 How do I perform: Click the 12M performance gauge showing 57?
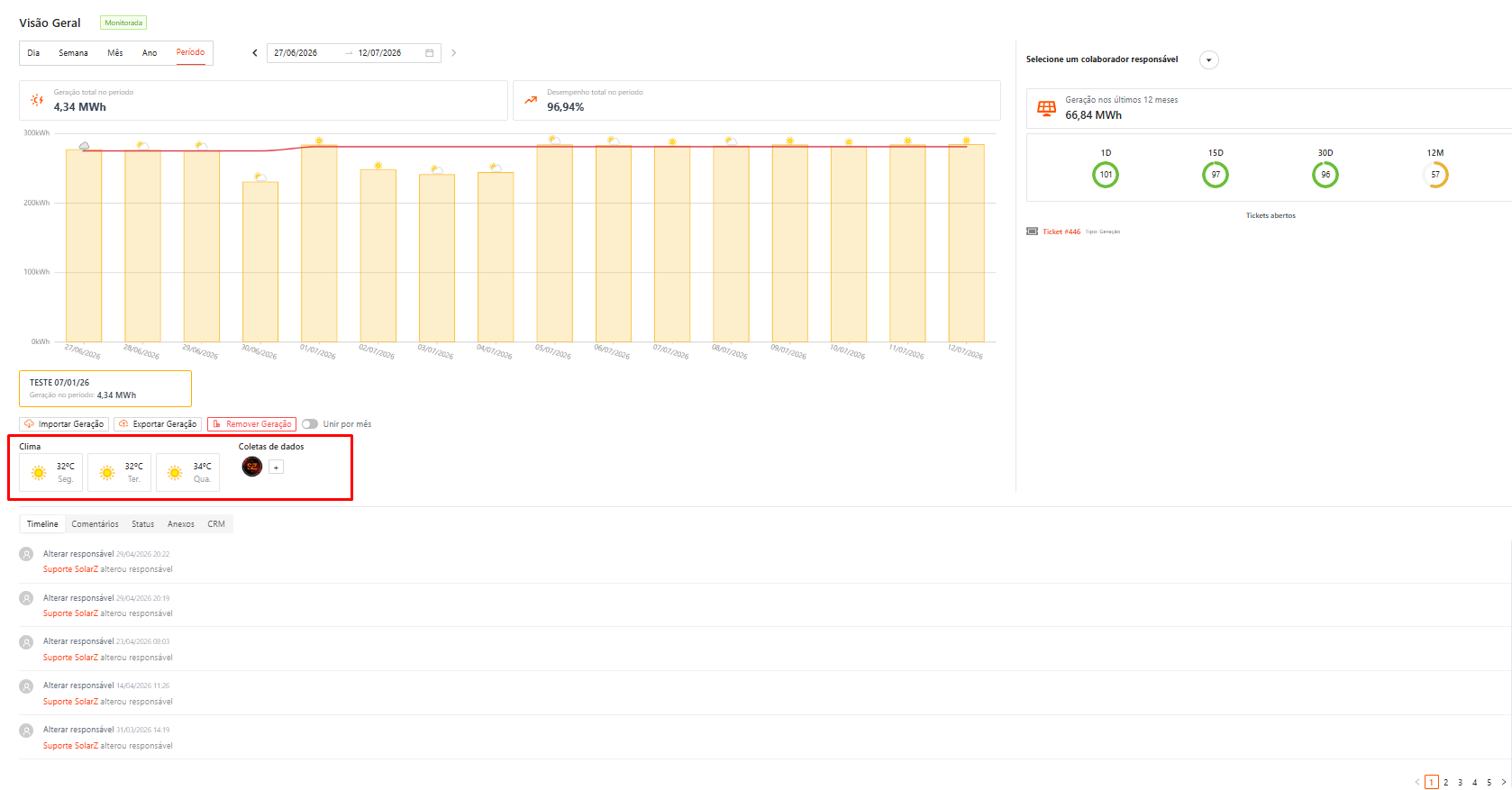point(1435,175)
